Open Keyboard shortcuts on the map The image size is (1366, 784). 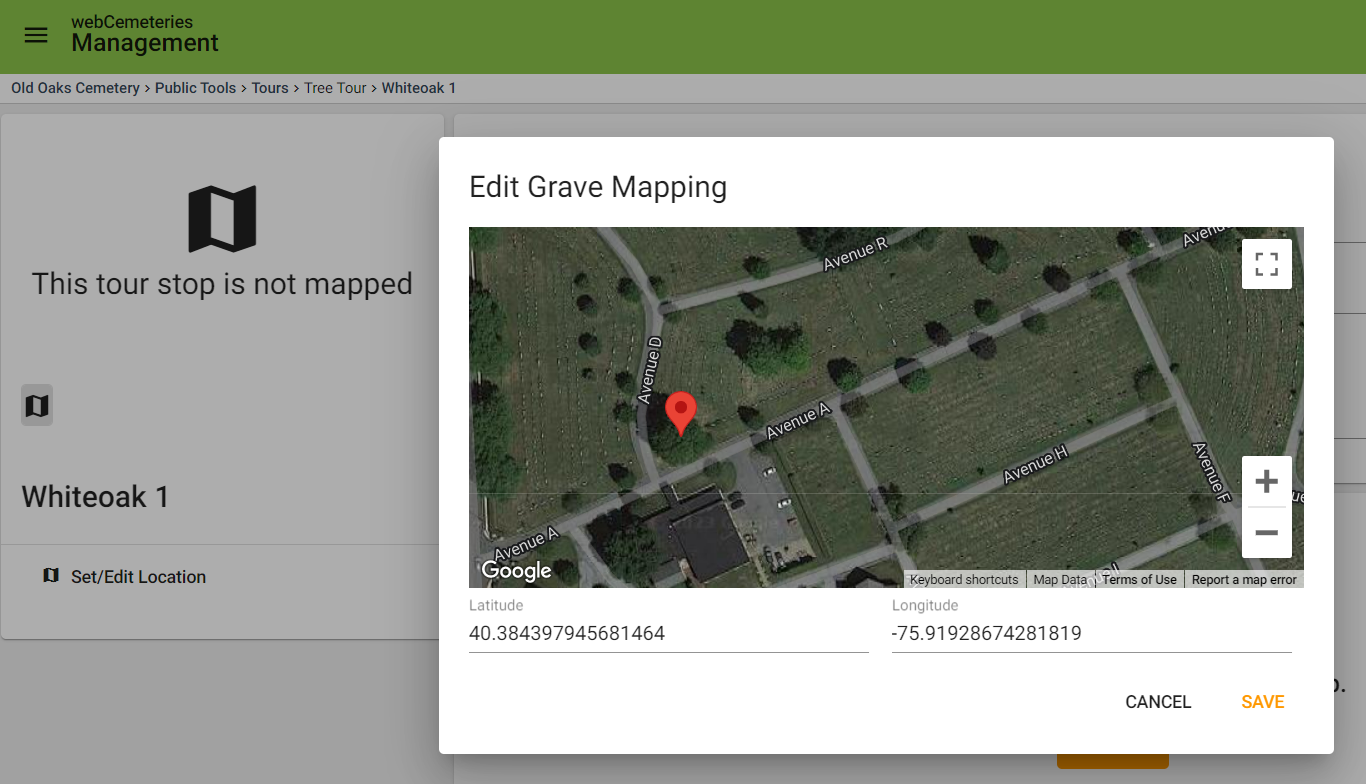(x=964, y=579)
